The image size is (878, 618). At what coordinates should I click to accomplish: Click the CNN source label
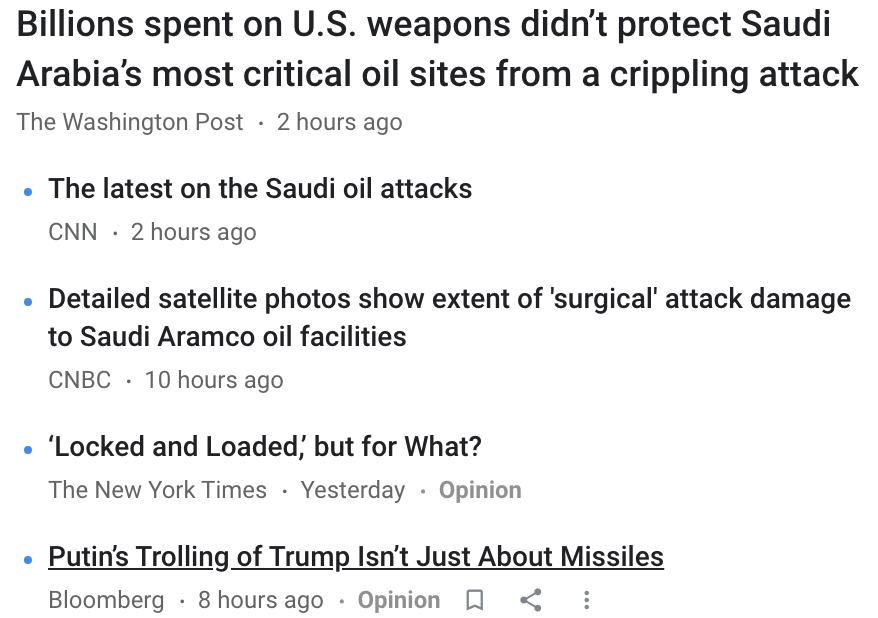coord(73,232)
